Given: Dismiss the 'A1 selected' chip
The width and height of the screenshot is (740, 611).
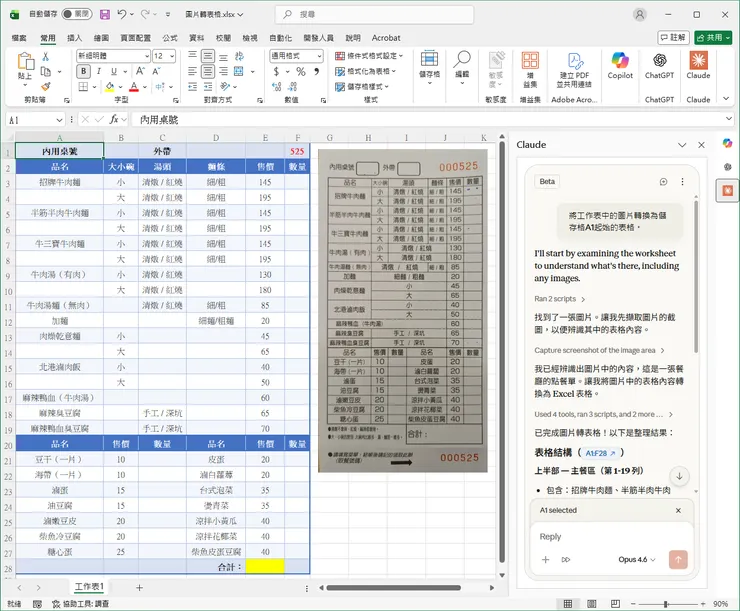Looking at the screenshot, I should click(x=678, y=510).
